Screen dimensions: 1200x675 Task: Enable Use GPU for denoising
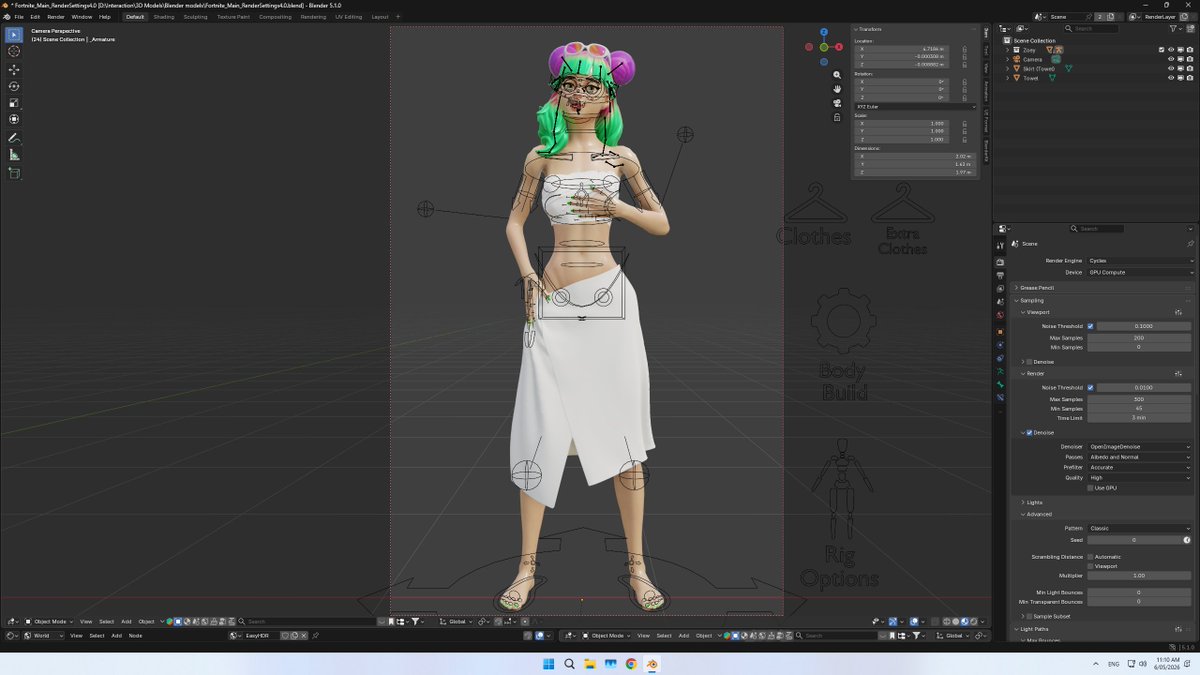point(1090,488)
